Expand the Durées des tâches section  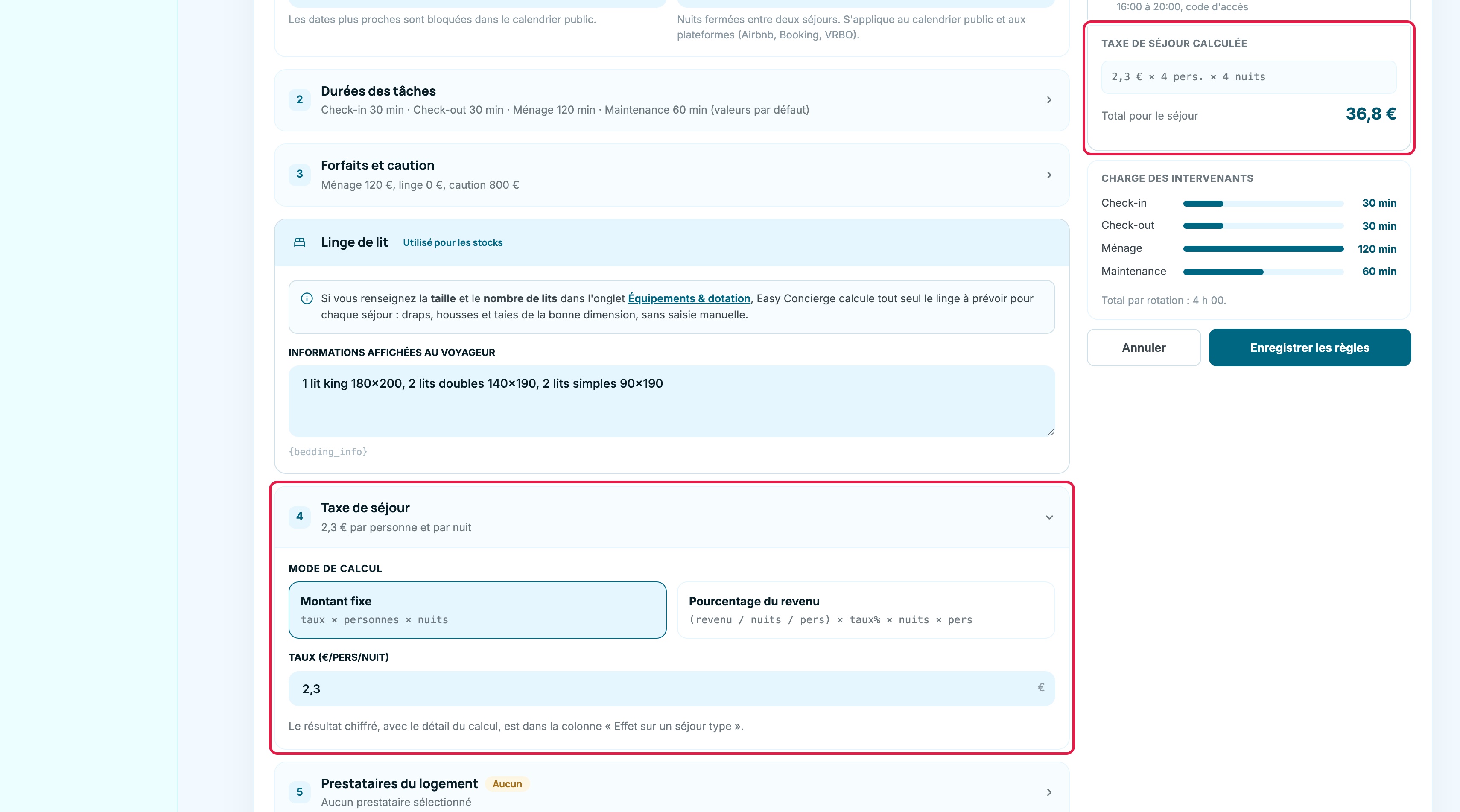[x=672, y=100]
